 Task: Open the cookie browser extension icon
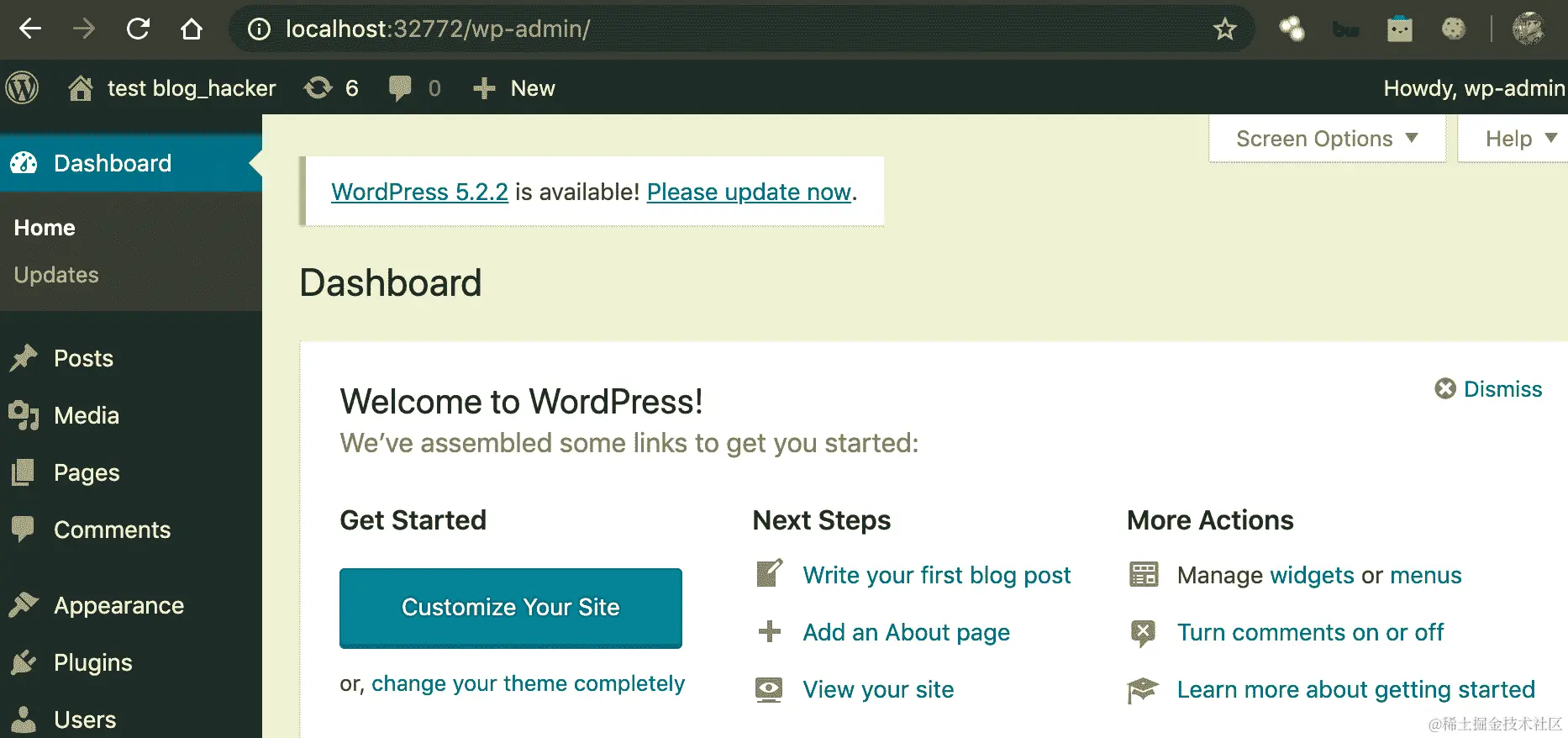click(1453, 29)
